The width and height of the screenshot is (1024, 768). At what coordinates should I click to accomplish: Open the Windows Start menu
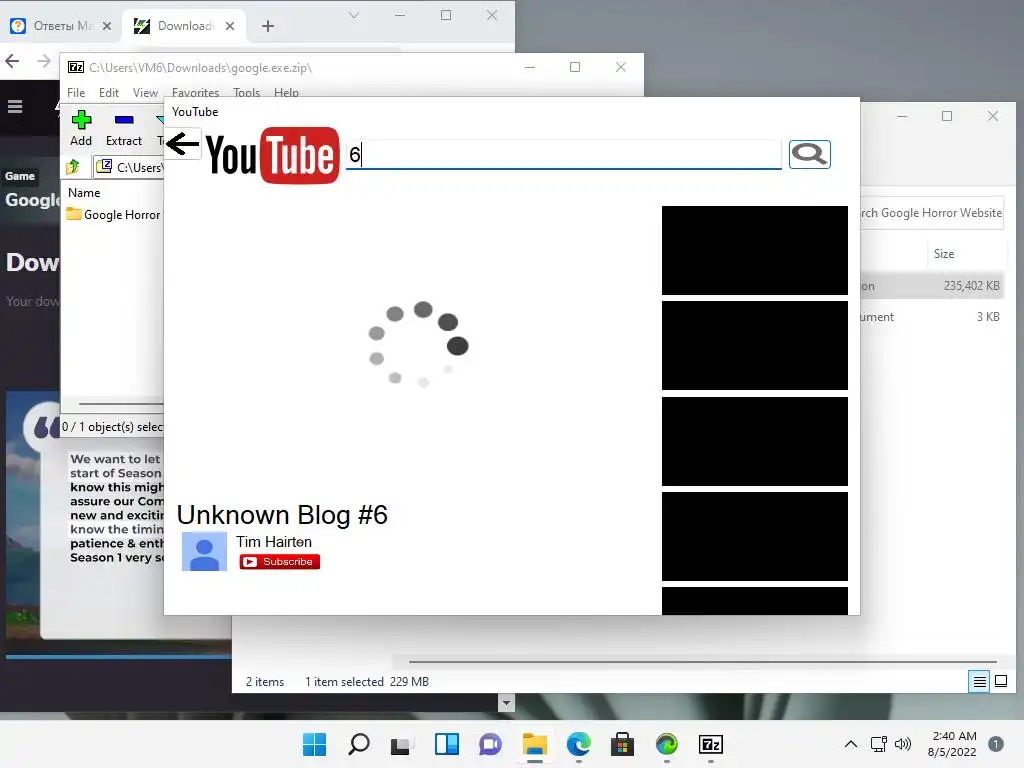click(x=314, y=744)
